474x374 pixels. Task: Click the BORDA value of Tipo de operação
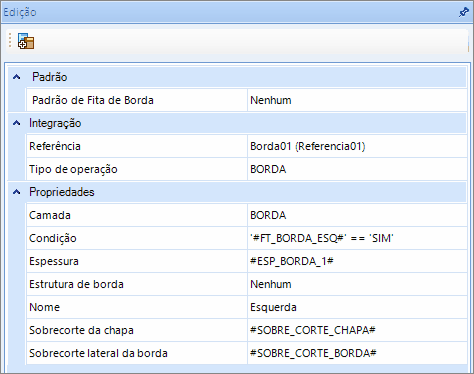pos(357,169)
